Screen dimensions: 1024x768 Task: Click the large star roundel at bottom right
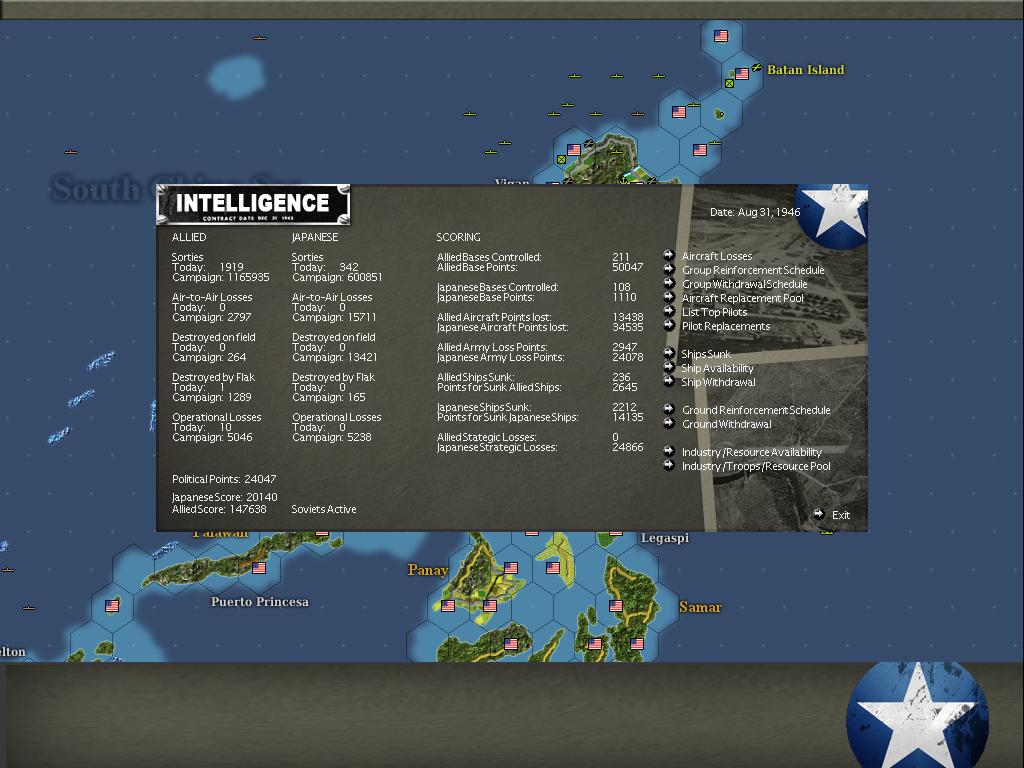tap(917, 716)
